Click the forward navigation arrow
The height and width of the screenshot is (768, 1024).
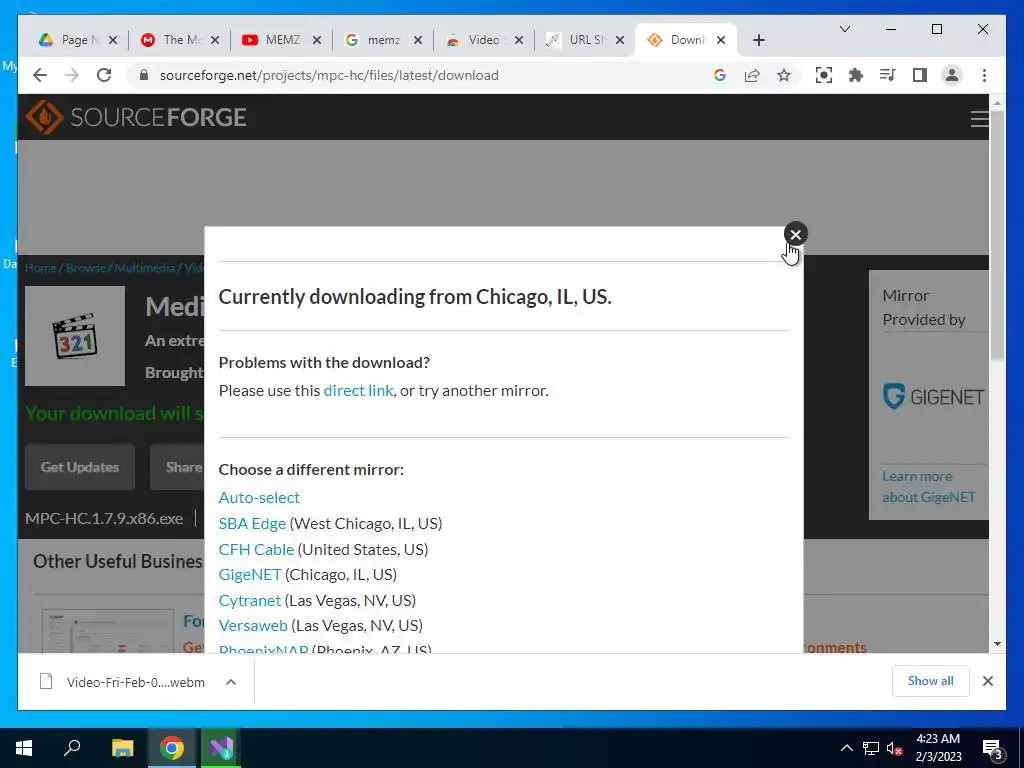(x=72, y=75)
